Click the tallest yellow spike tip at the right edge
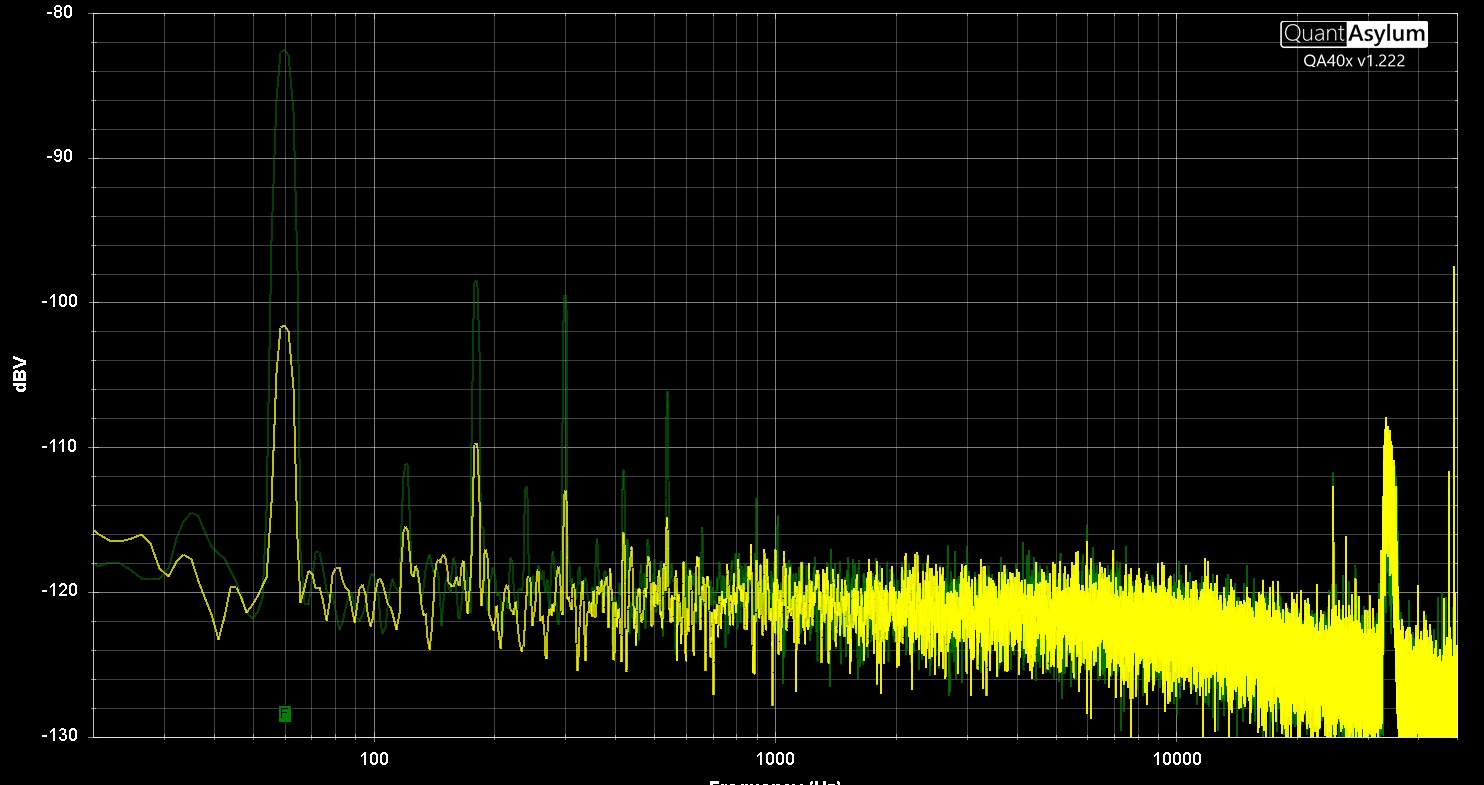1484x785 pixels. pos(1454,268)
